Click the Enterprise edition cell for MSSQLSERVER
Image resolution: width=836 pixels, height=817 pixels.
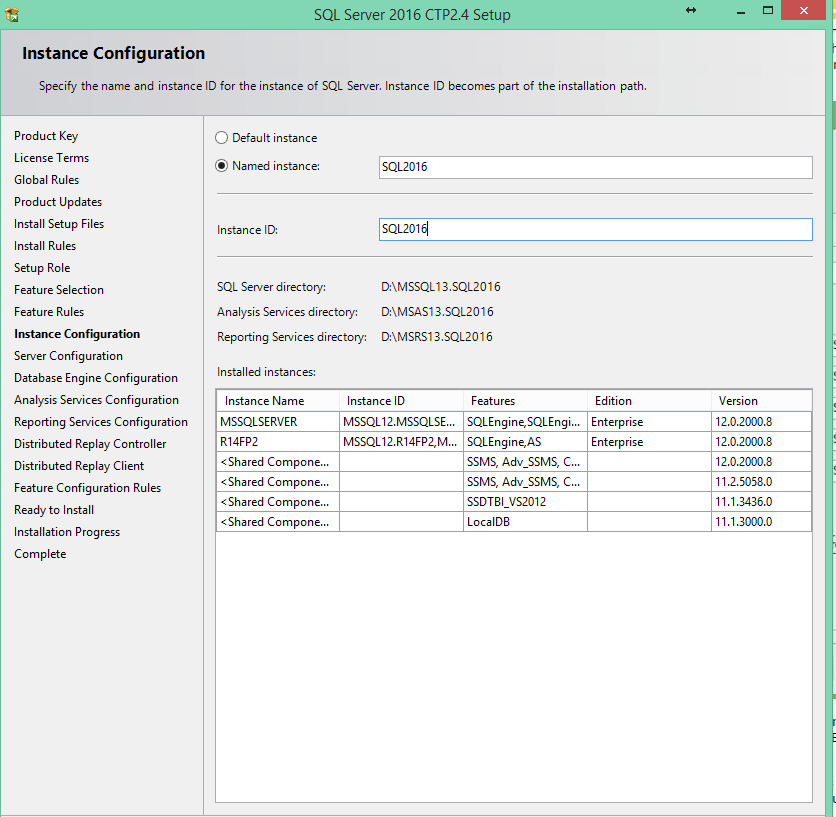(x=649, y=422)
